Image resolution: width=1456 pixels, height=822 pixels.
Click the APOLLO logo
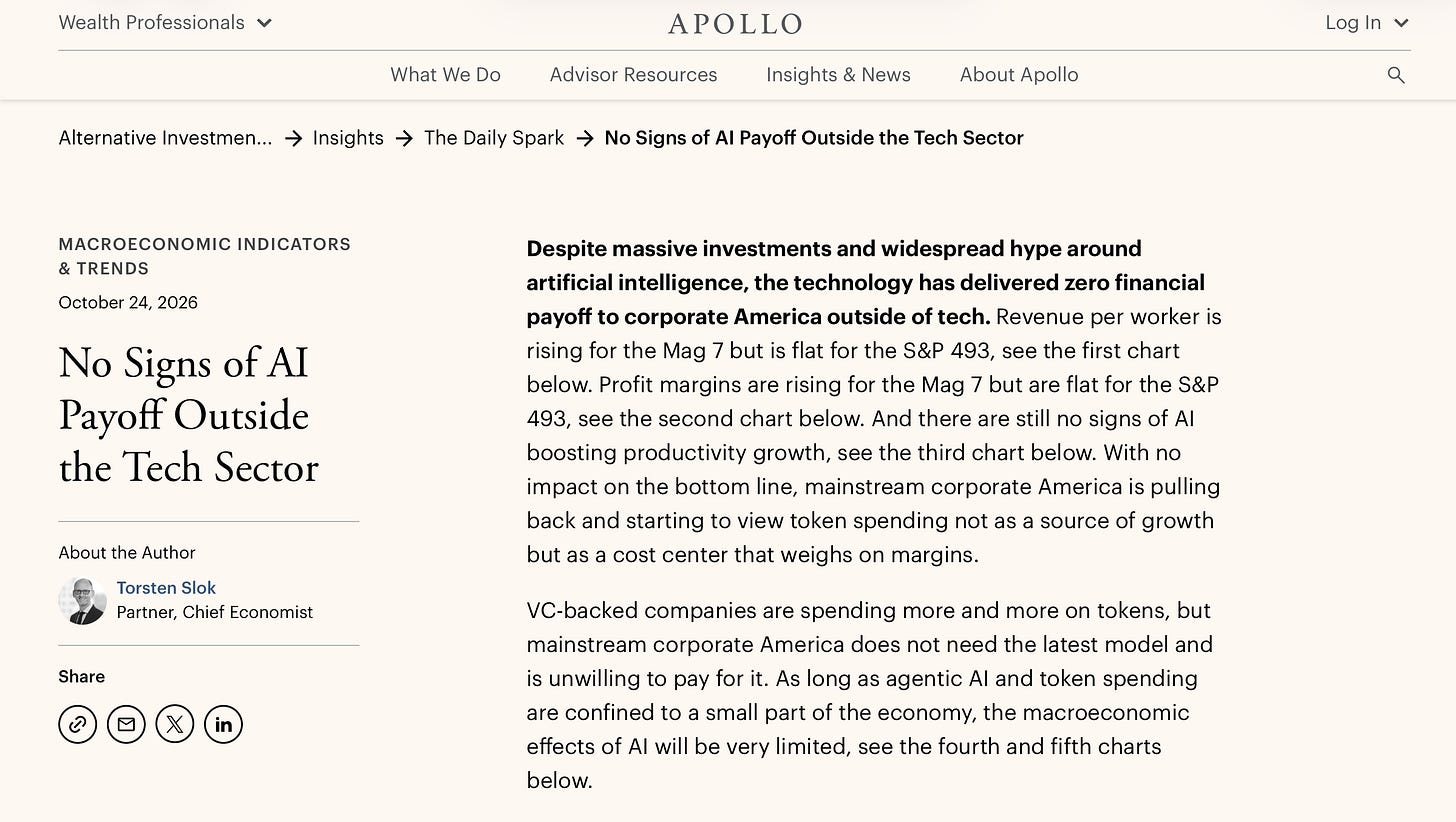[735, 23]
